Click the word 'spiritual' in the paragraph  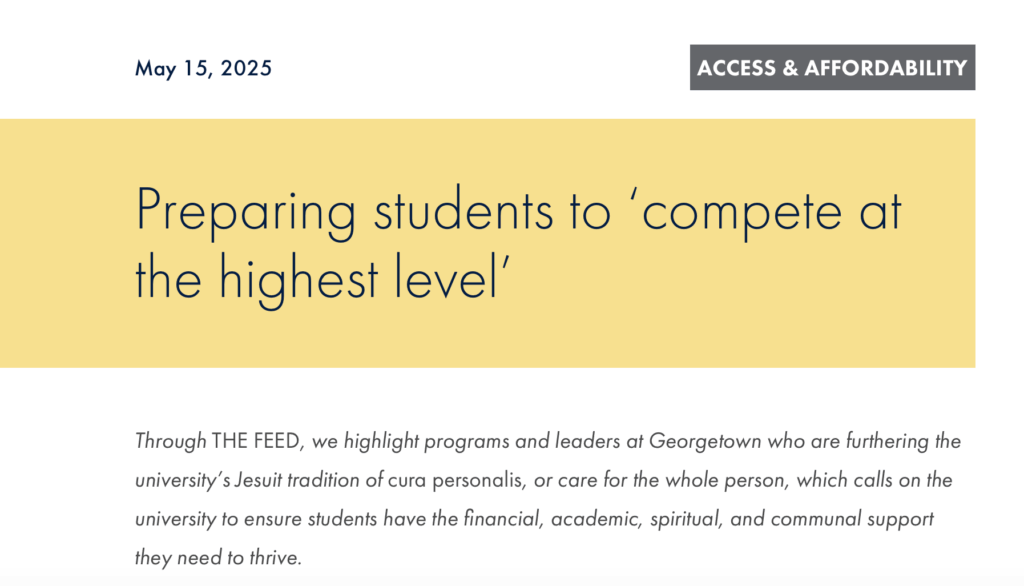point(691,519)
